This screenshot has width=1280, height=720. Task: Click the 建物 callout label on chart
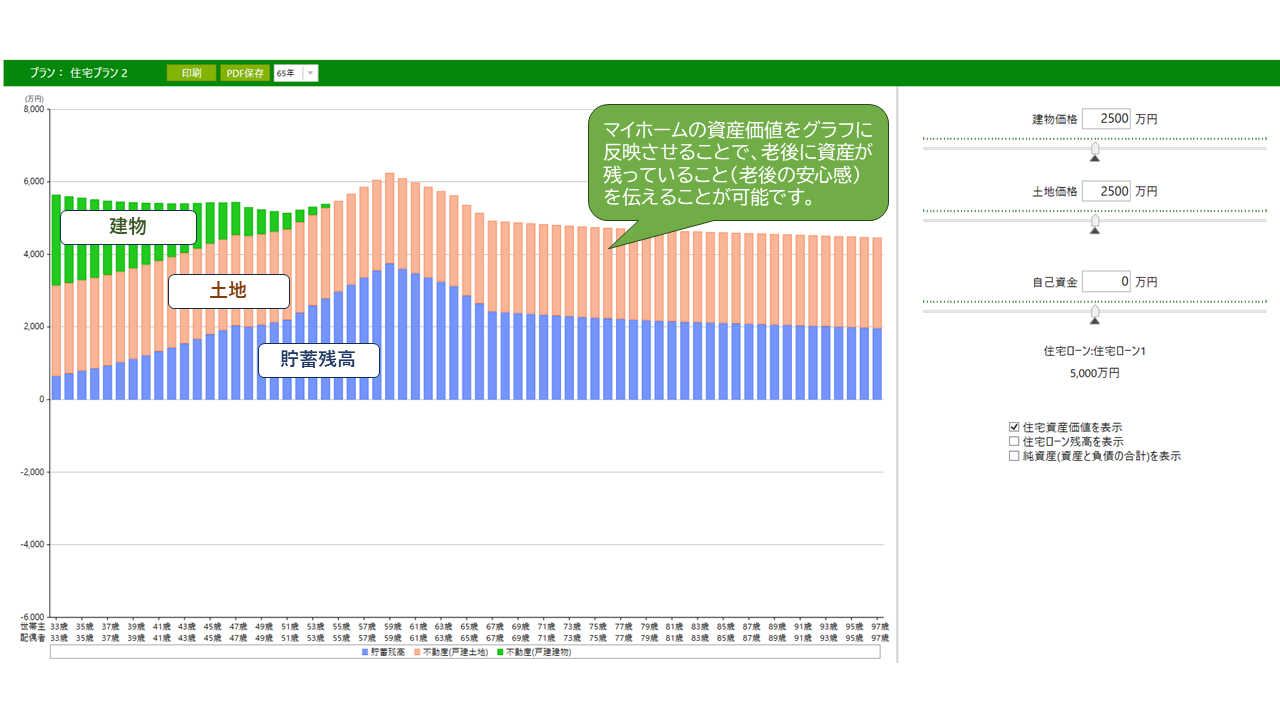128,227
